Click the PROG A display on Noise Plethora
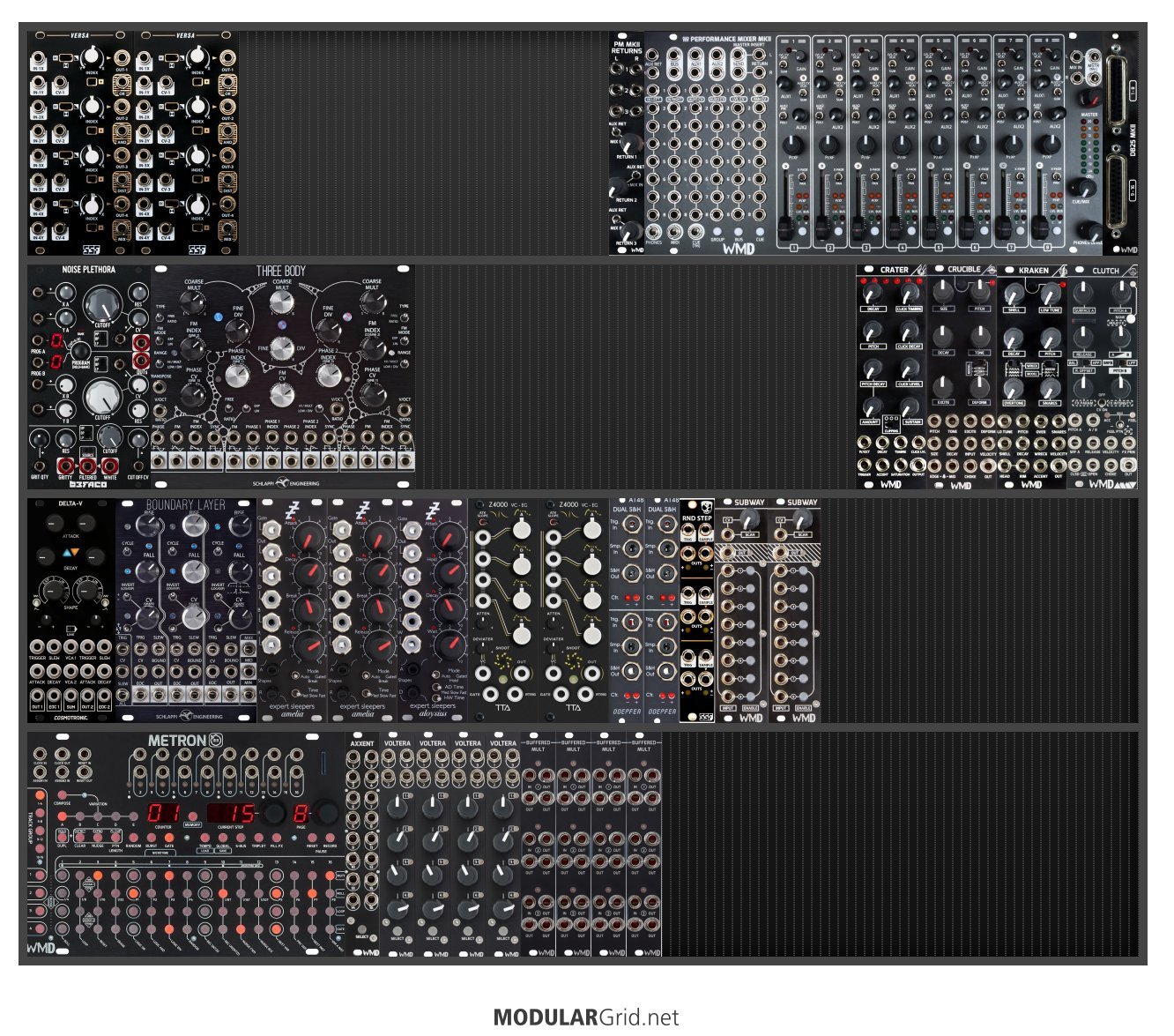This screenshot has width=1174, height=1036. 56,340
